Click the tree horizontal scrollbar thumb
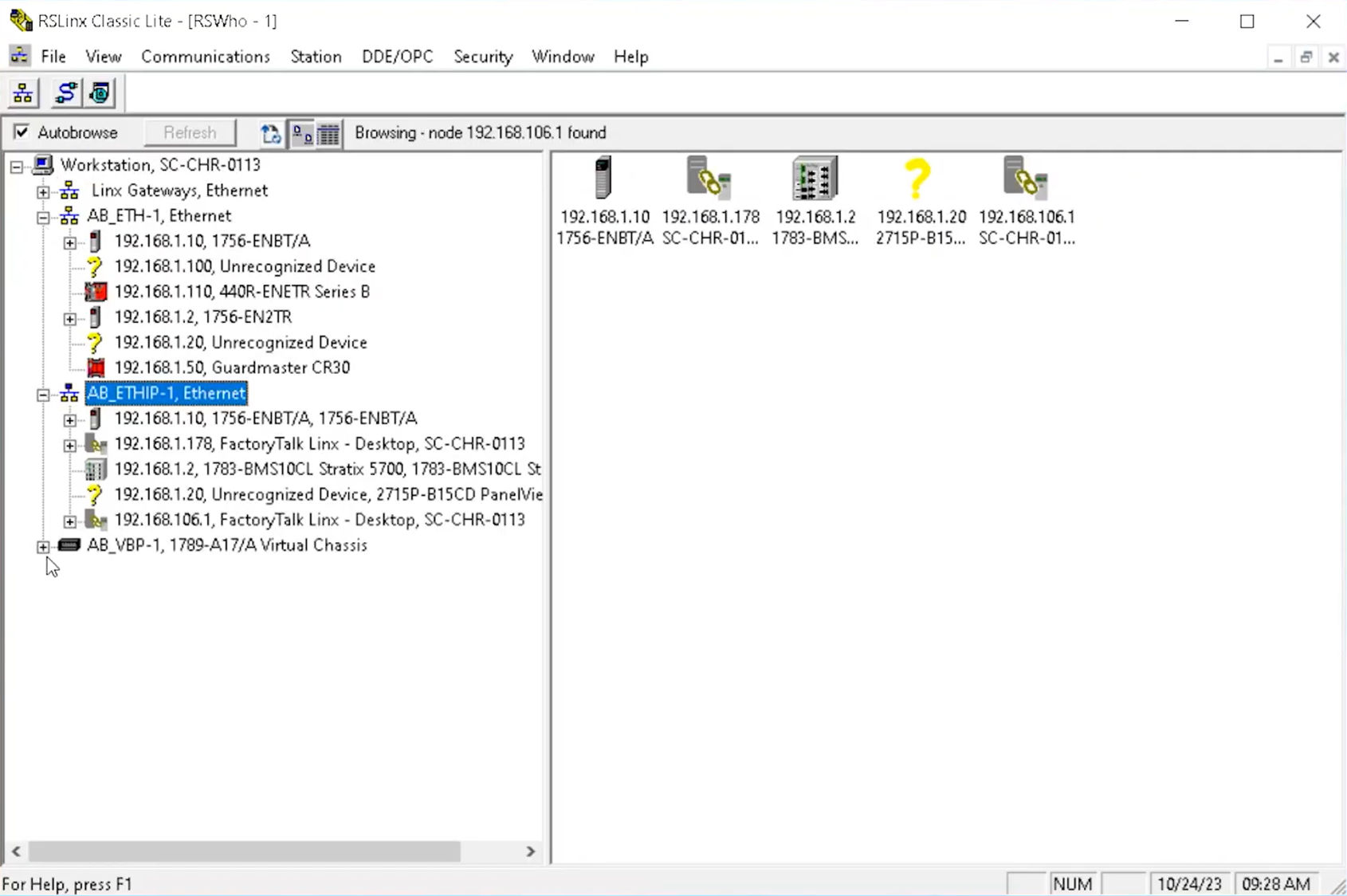This screenshot has width=1347, height=896. (245, 851)
